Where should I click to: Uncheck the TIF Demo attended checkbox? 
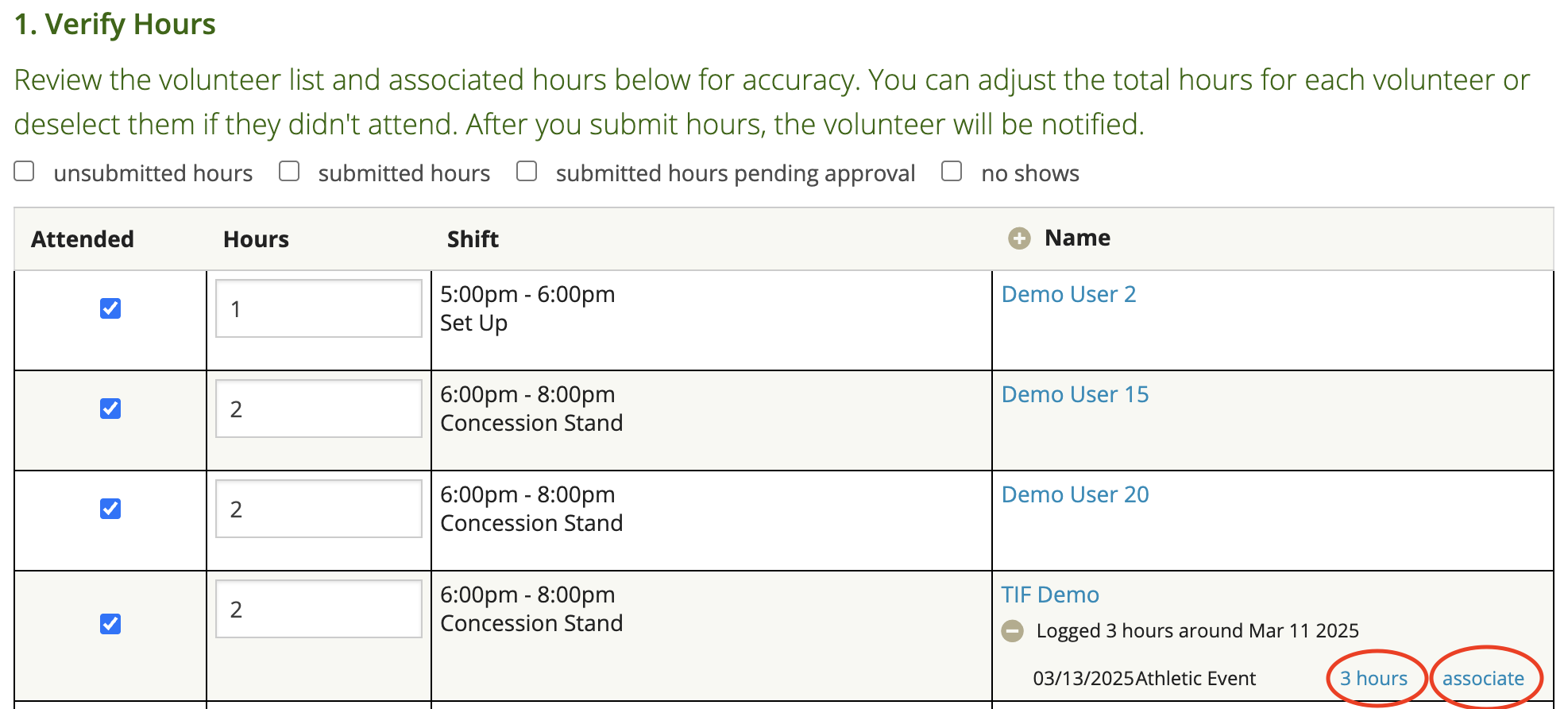[110, 624]
